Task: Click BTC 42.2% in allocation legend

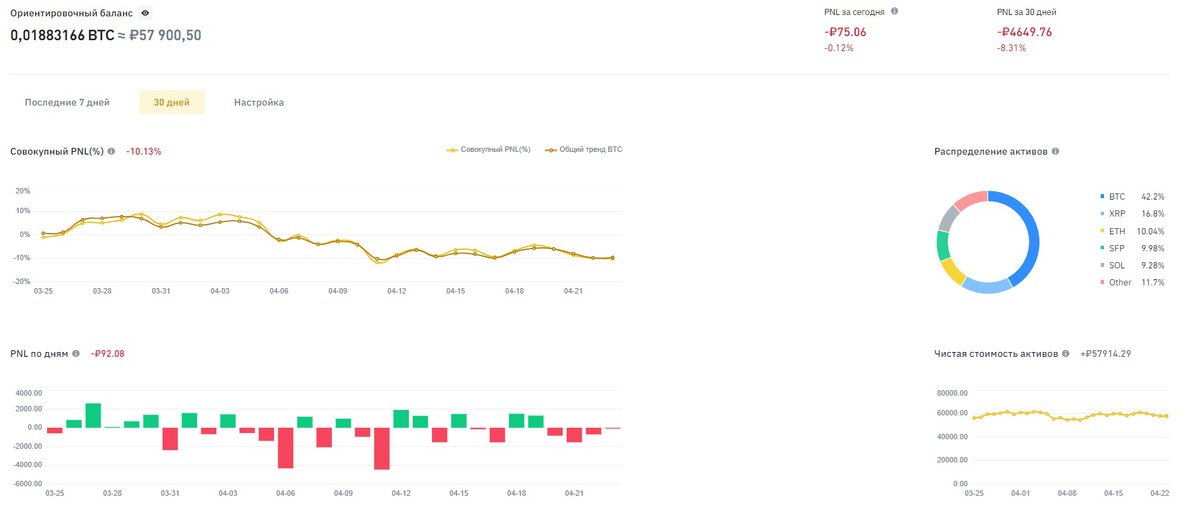Action: [1130, 197]
